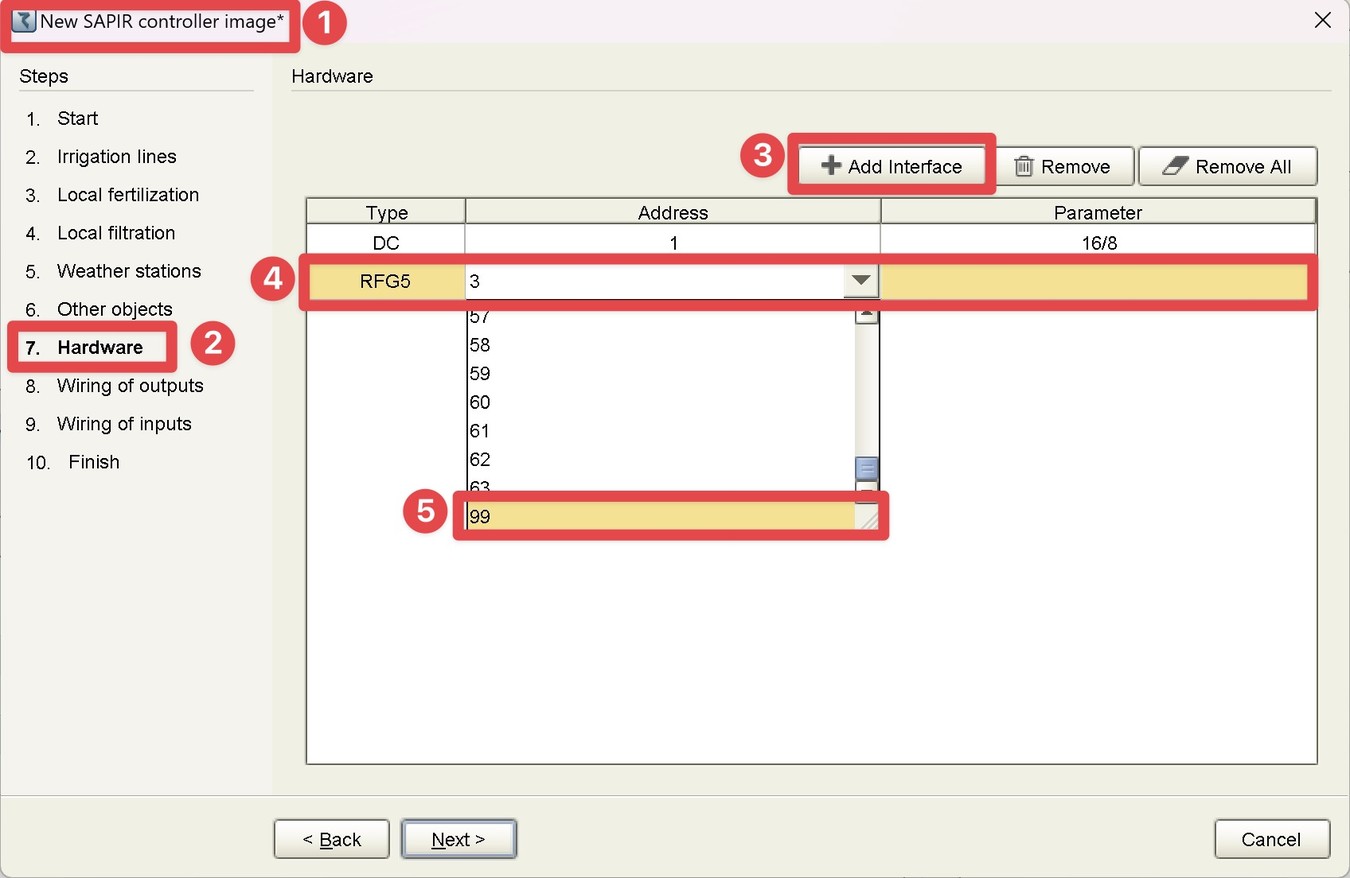Choose address 60 from the list
The width and height of the screenshot is (1350, 878).
pos(661,402)
